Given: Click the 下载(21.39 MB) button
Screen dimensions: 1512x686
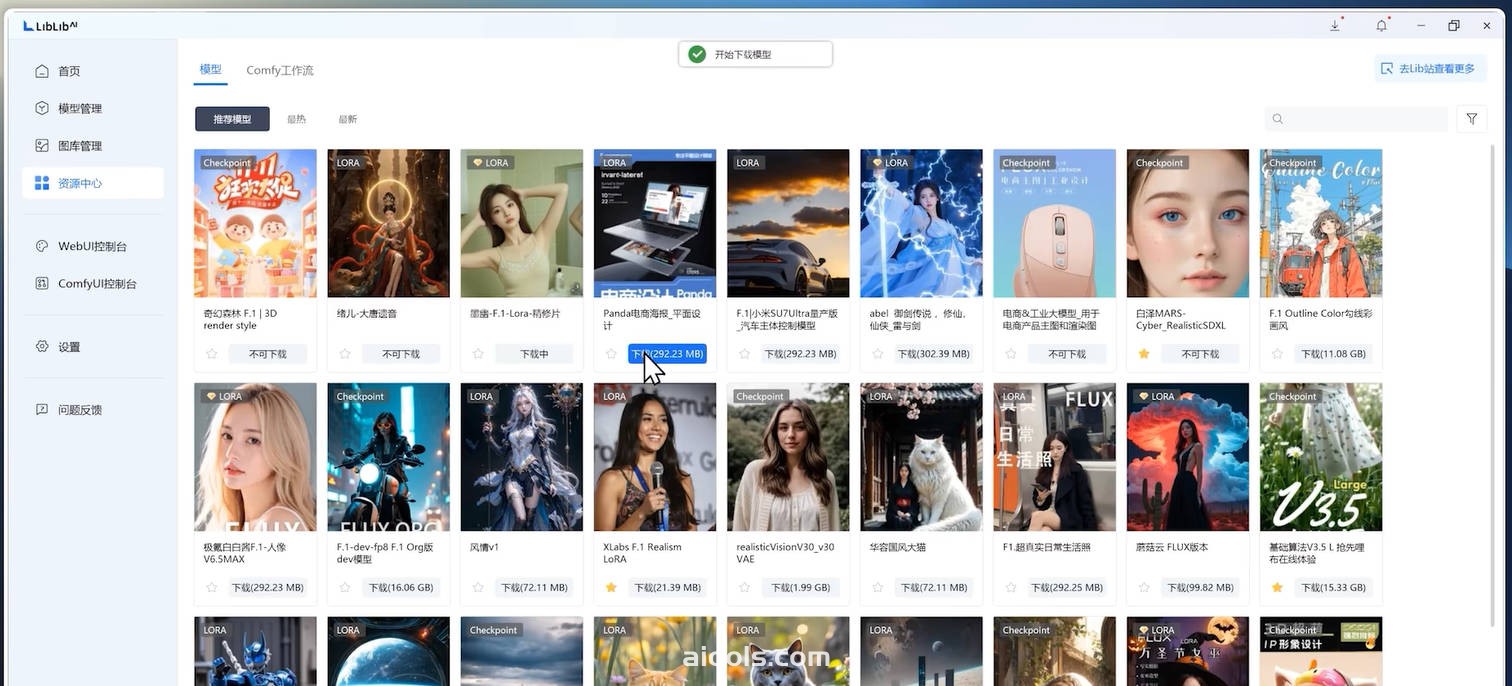Looking at the screenshot, I should click(667, 588).
